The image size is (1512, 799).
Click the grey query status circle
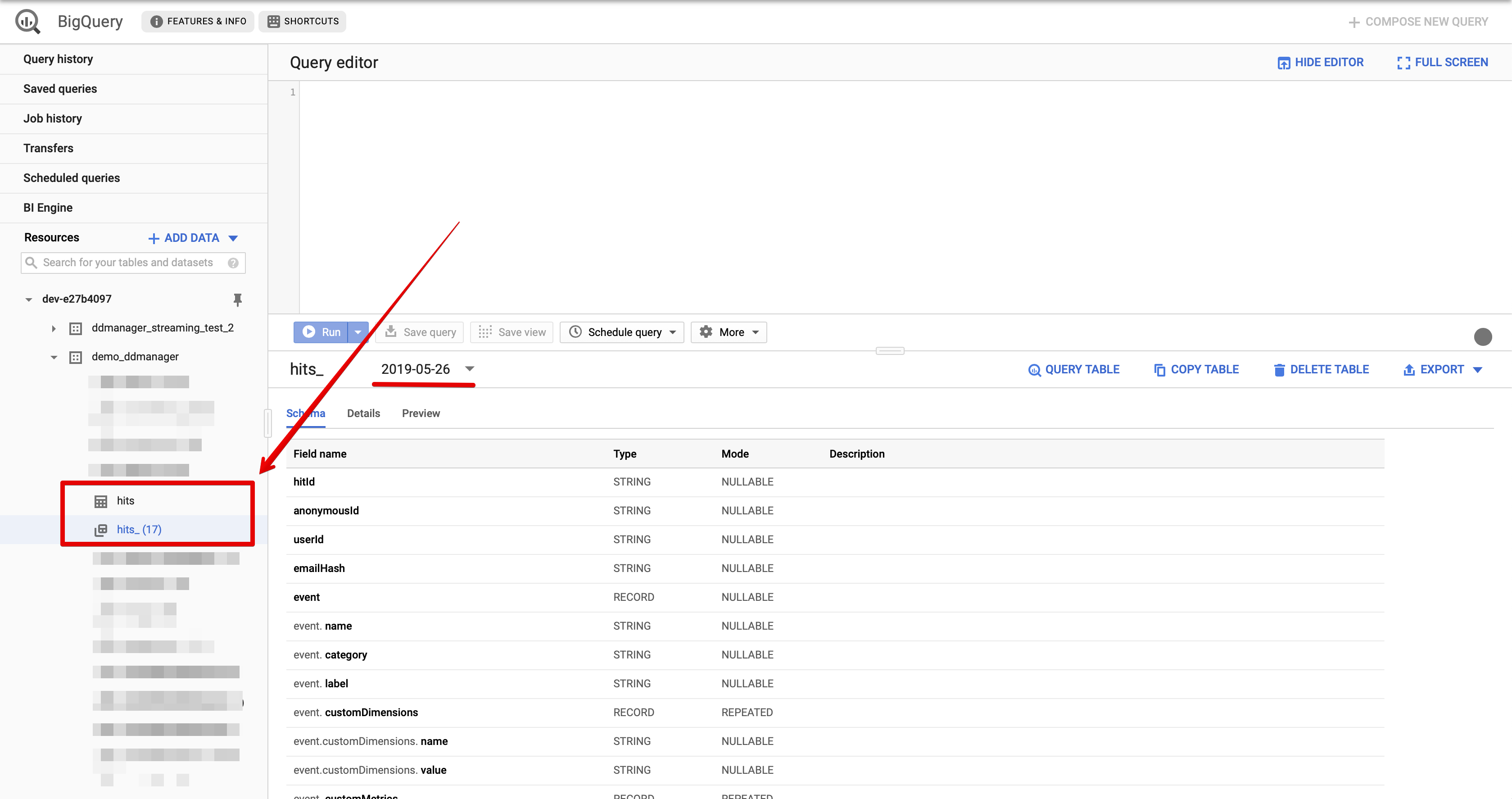tap(1483, 337)
